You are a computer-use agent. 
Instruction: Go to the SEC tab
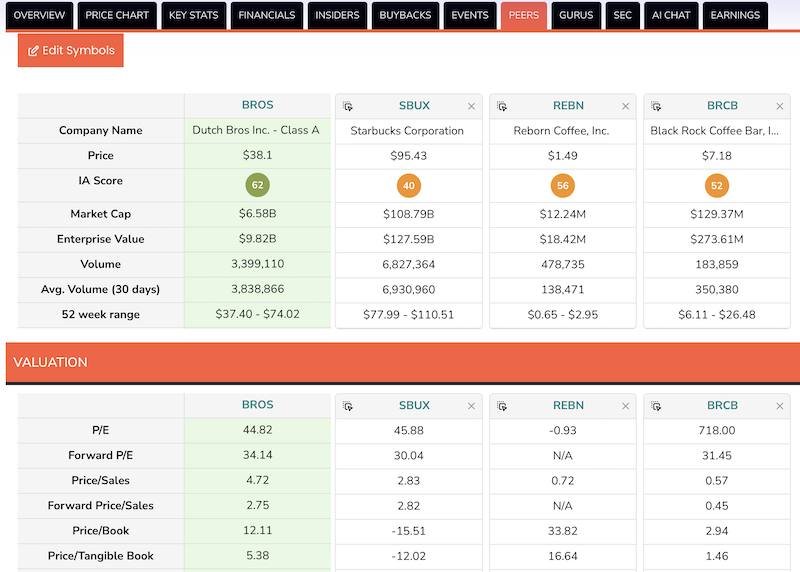[622, 15]
